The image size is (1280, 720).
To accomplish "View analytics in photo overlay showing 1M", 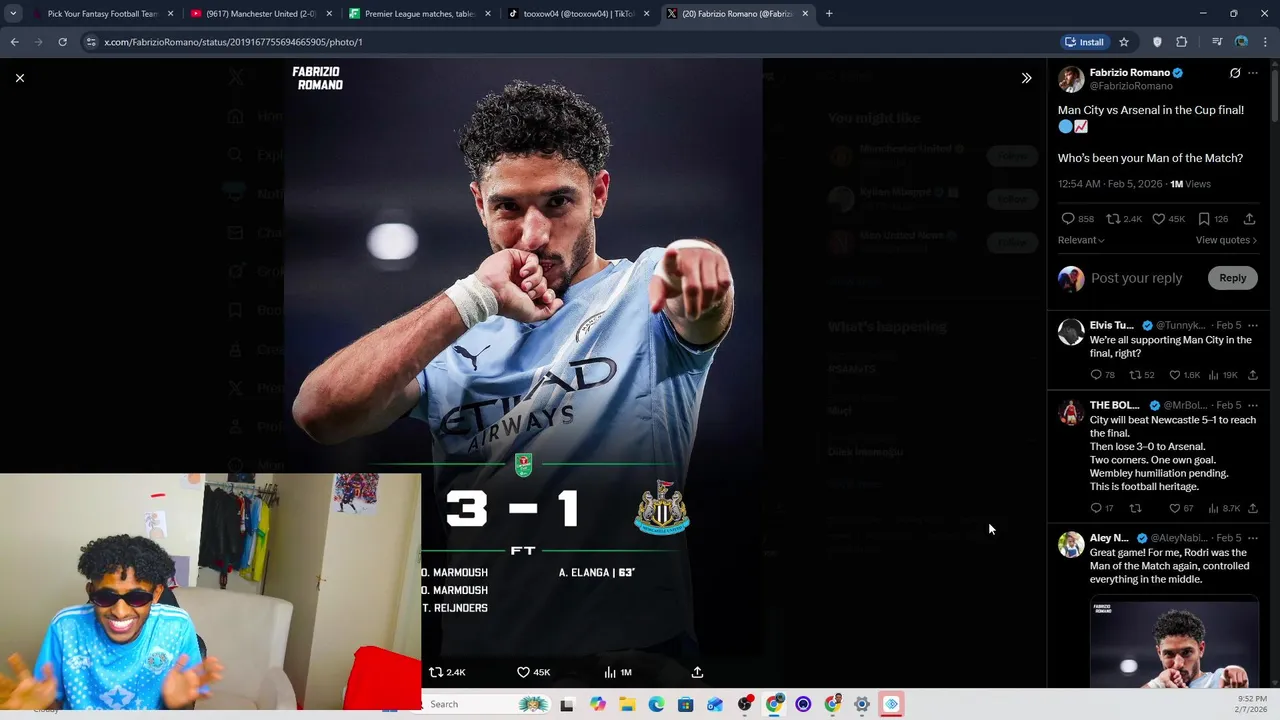I will coord(618,672).
